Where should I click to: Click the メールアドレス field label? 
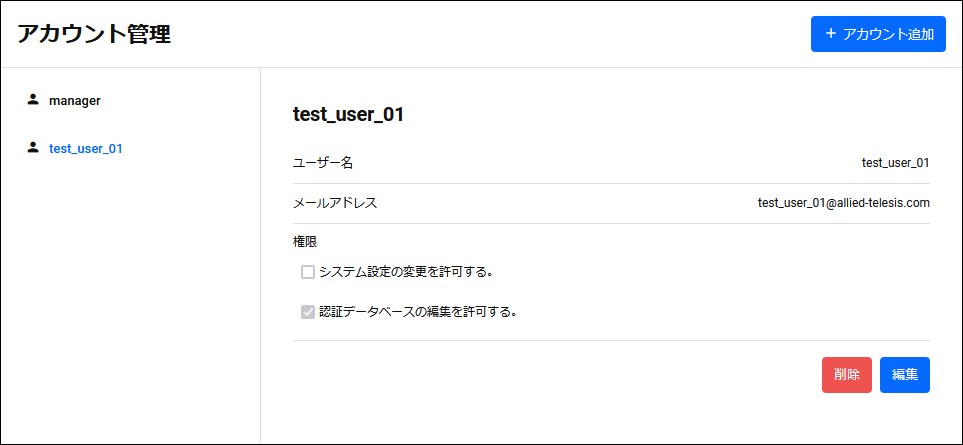click(x=335, y=203)
